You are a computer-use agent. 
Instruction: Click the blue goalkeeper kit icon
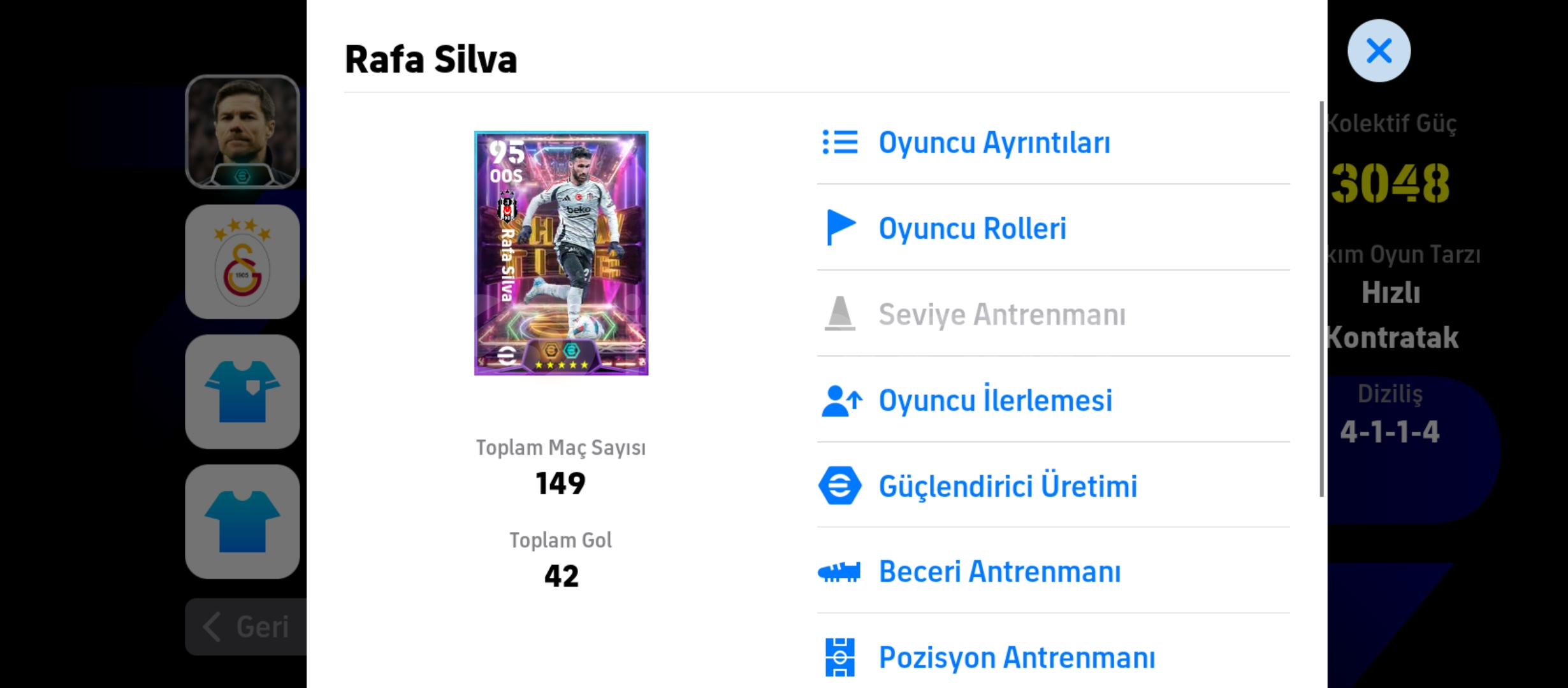[242, 392]
